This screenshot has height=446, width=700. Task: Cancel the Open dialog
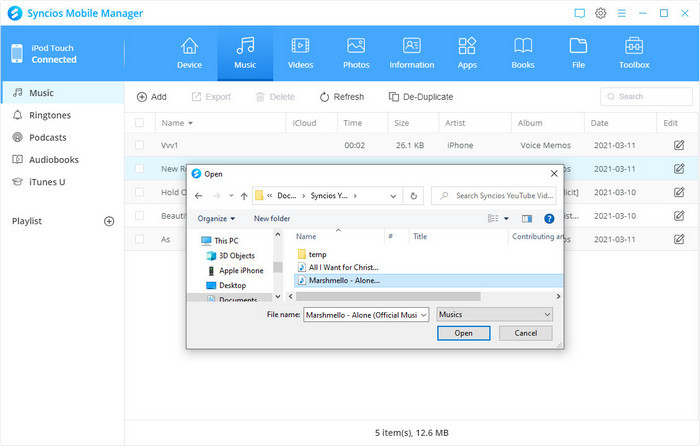point(525,333)
